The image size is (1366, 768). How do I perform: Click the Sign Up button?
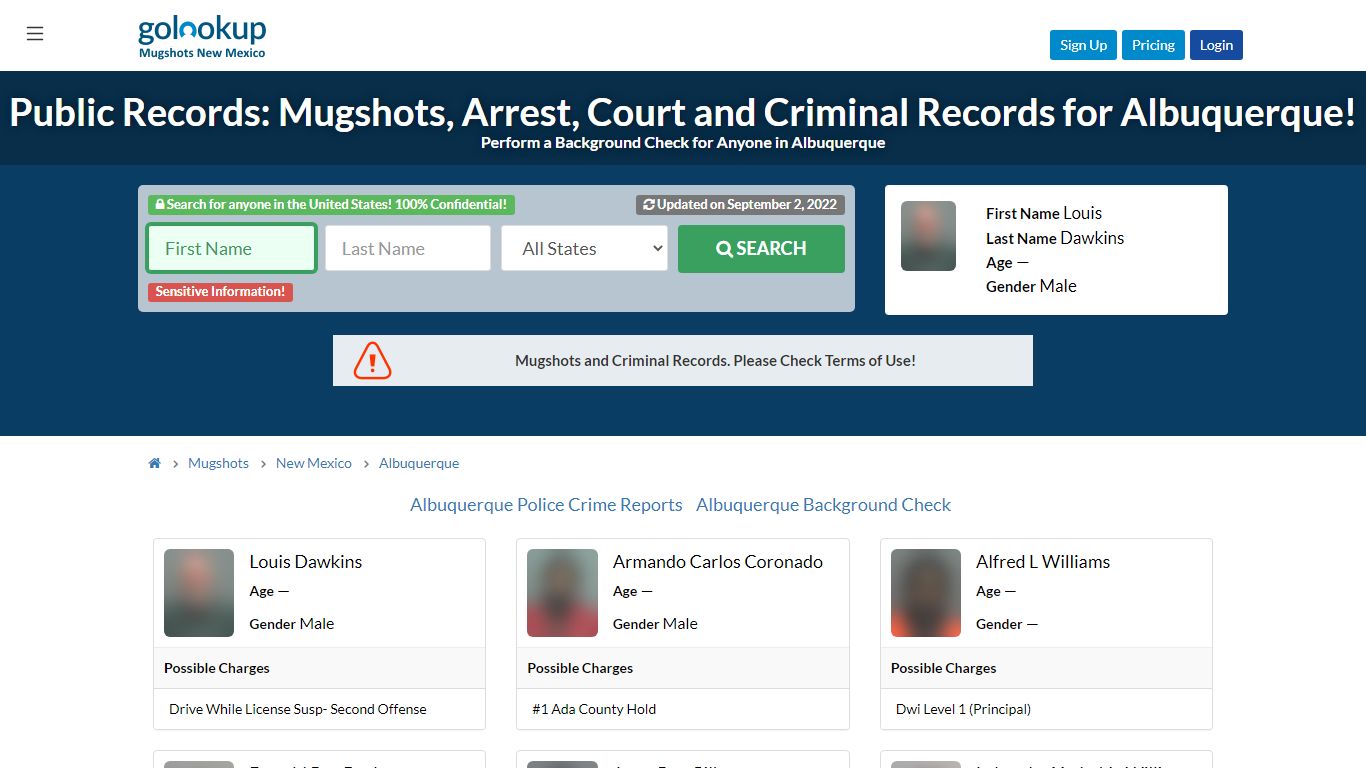point(1083,45)
